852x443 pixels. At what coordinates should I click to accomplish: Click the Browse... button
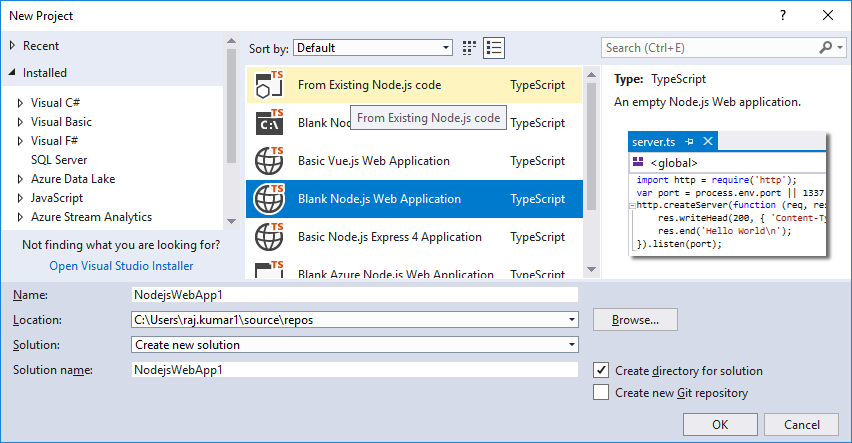(x=635, y=320)
